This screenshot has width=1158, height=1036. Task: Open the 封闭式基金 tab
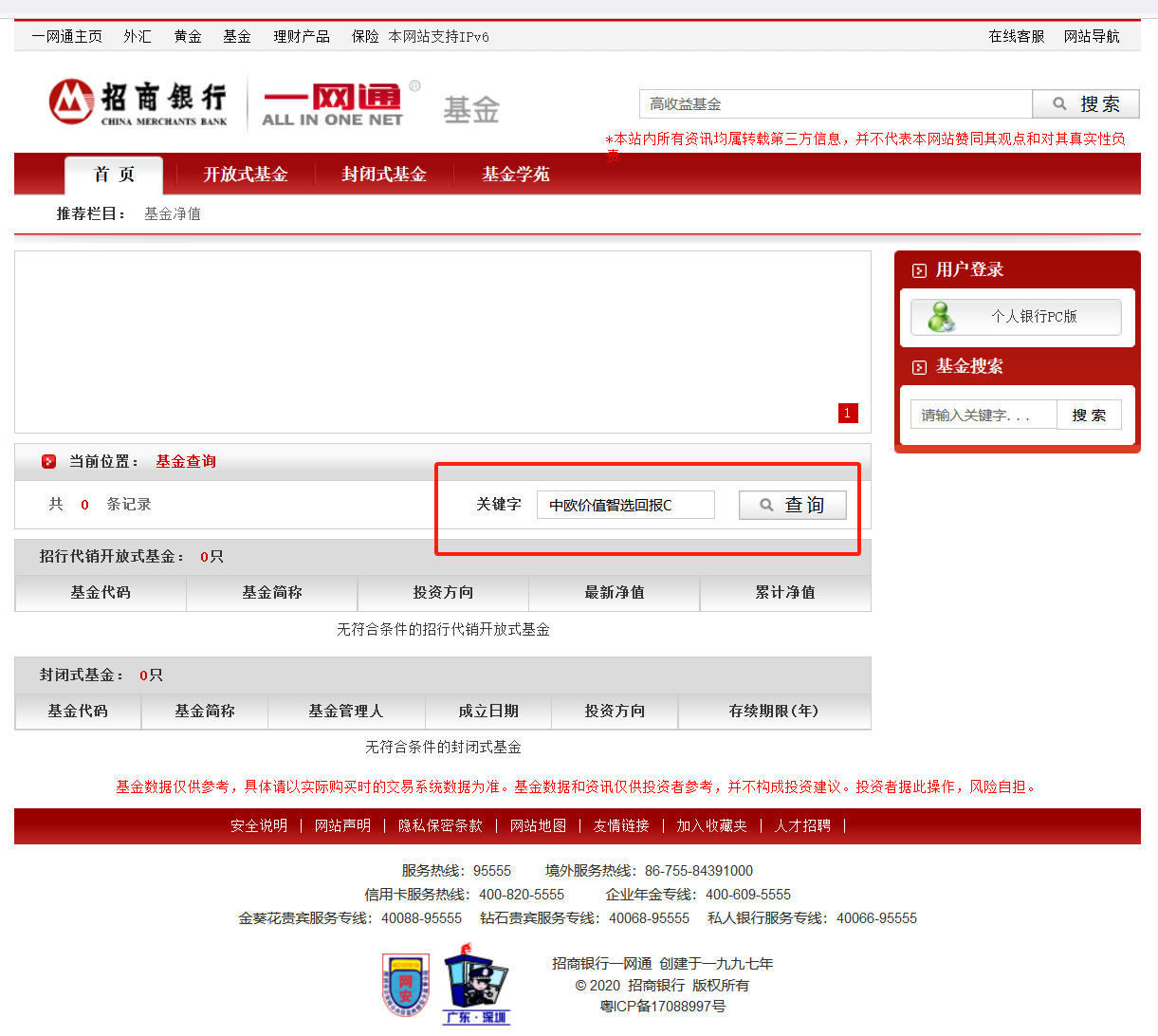coord(384,175)
